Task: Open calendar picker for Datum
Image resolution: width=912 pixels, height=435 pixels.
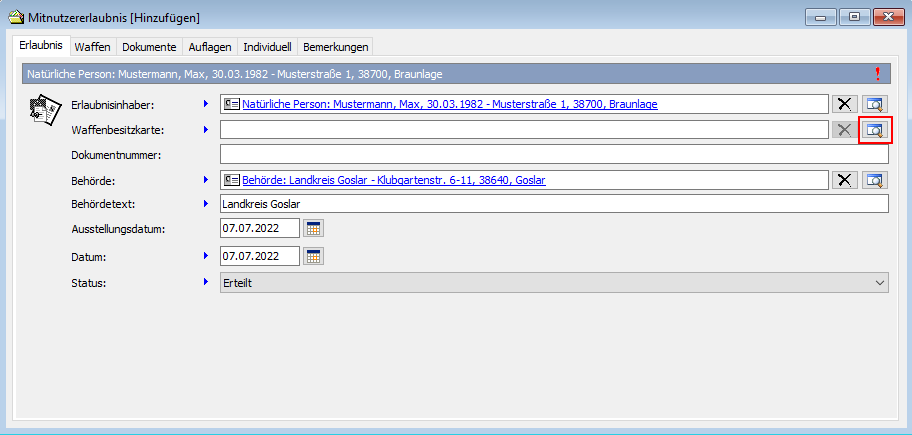Action: pos(313,257)
